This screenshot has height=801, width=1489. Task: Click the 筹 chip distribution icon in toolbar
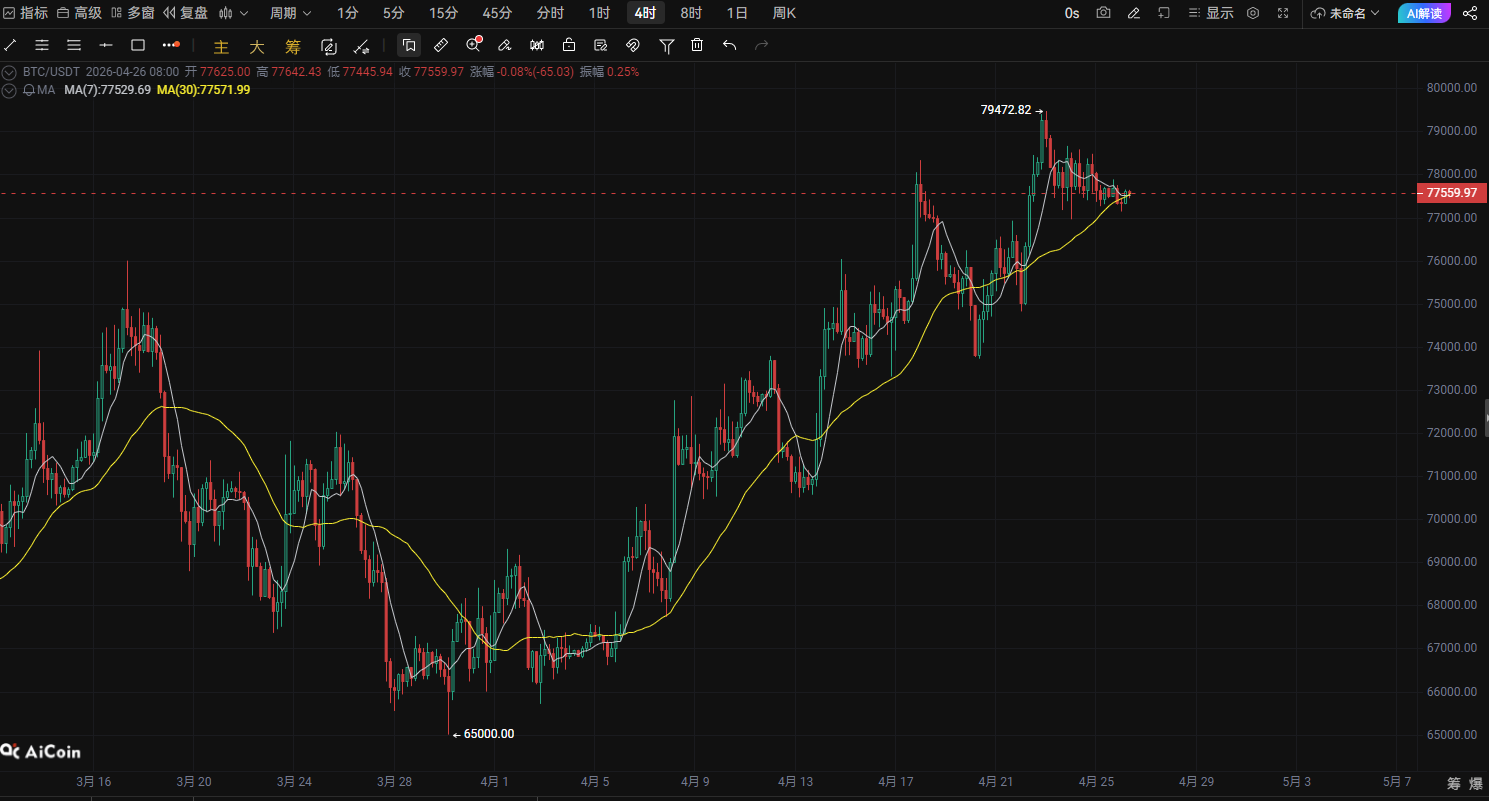[292, 46]
